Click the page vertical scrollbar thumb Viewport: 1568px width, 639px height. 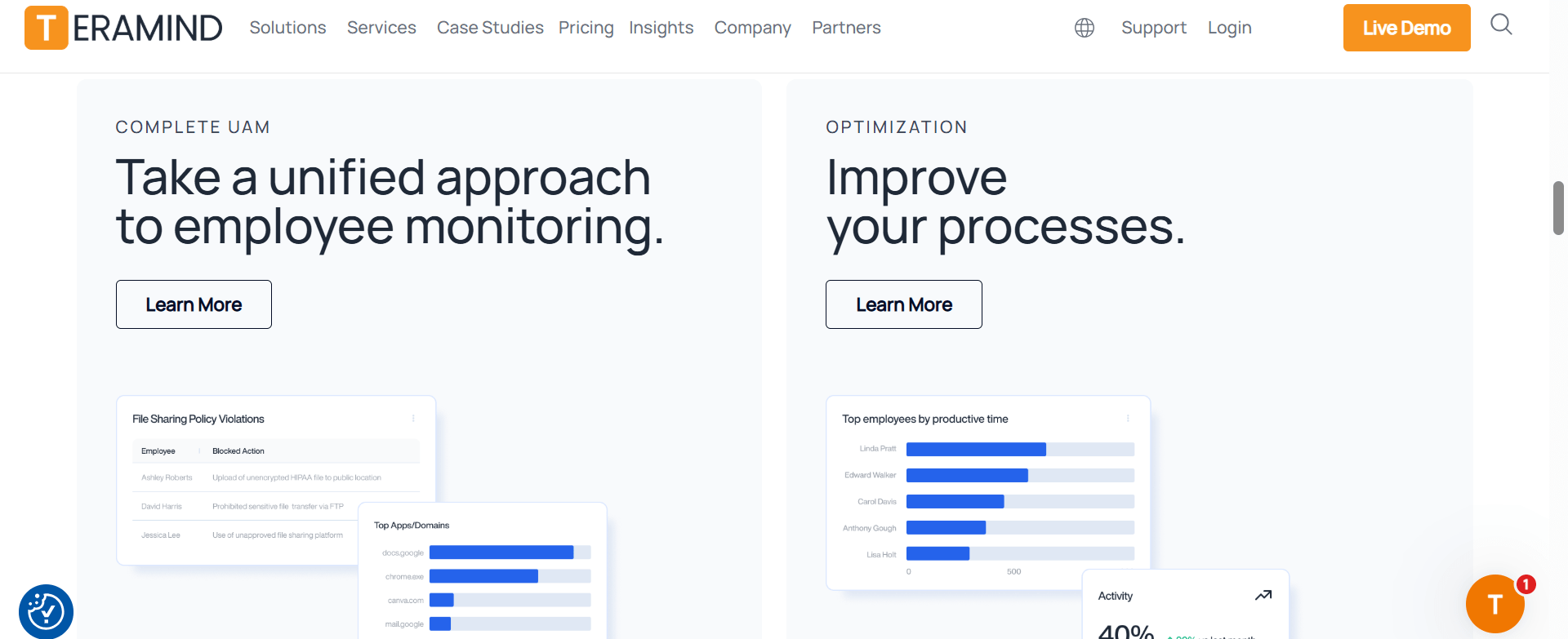tap(1558, 208)
